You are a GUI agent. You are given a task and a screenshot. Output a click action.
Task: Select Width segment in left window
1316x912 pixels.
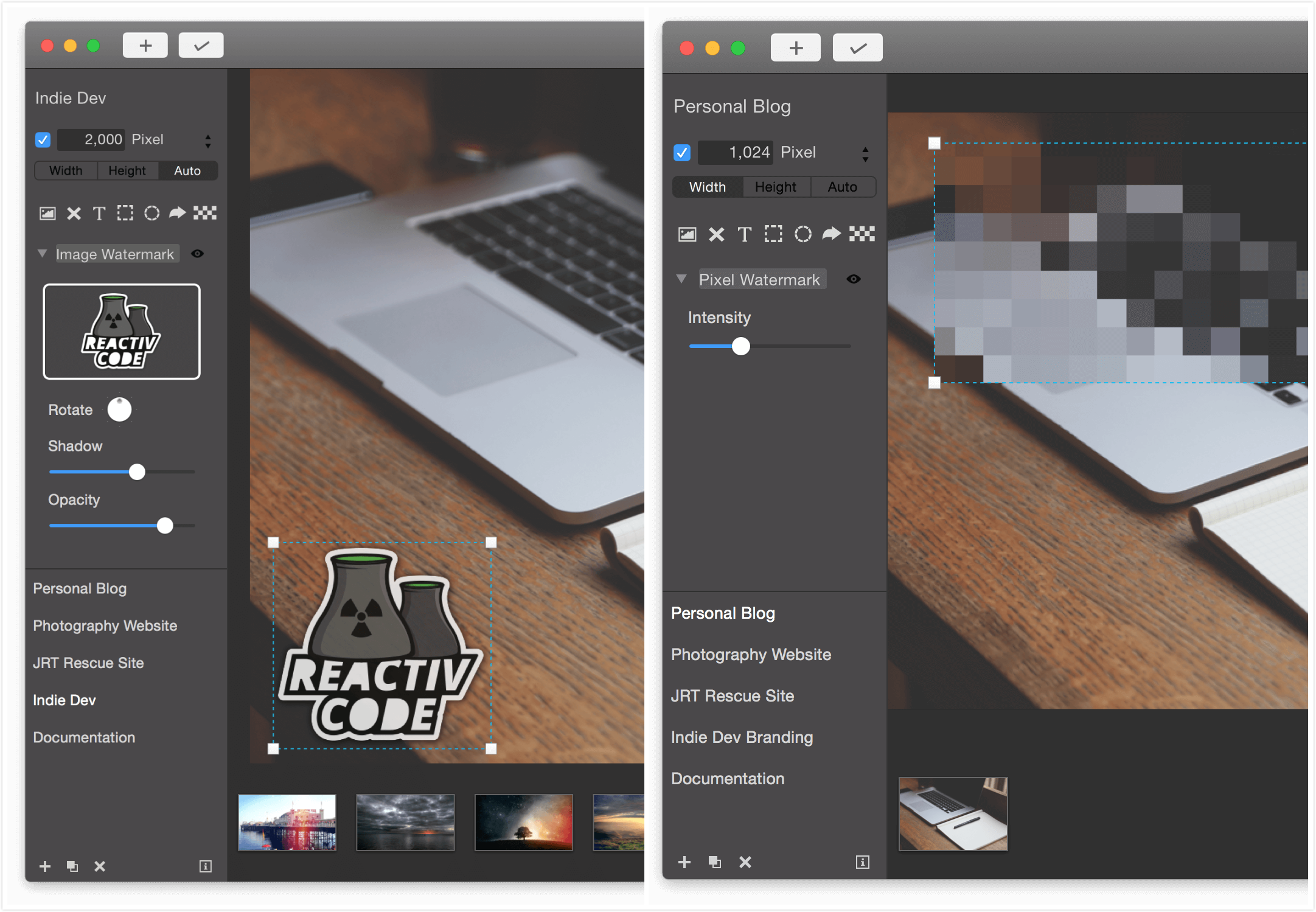tap(66, 171)
